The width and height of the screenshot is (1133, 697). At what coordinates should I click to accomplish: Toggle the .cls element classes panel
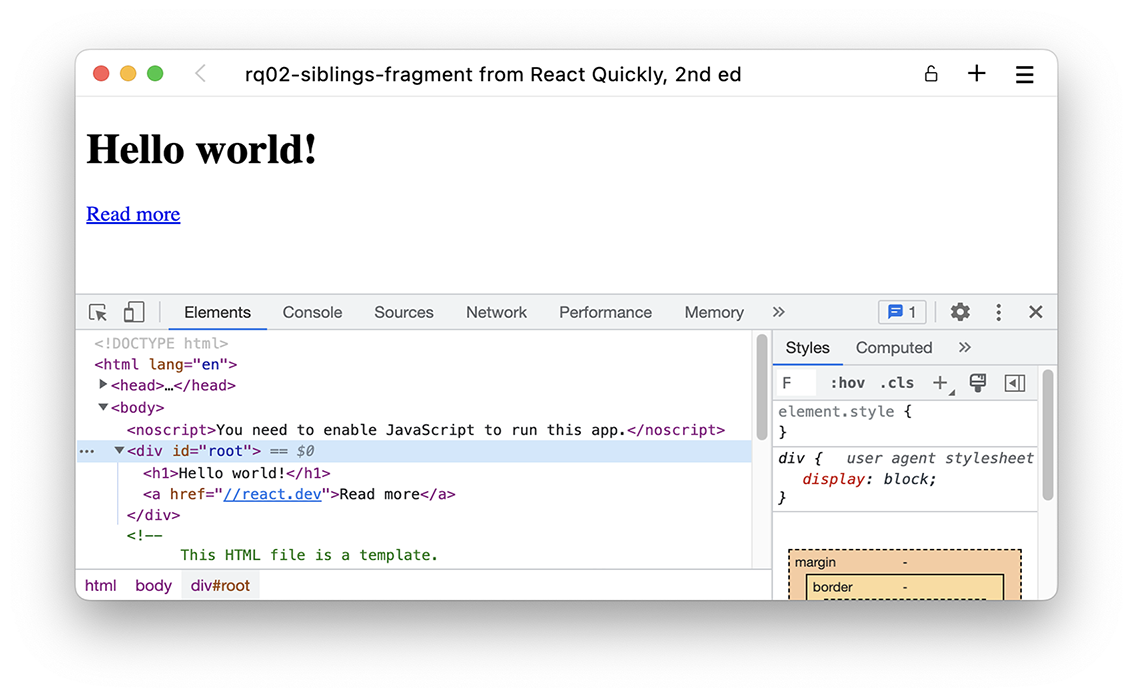point(897,383)
